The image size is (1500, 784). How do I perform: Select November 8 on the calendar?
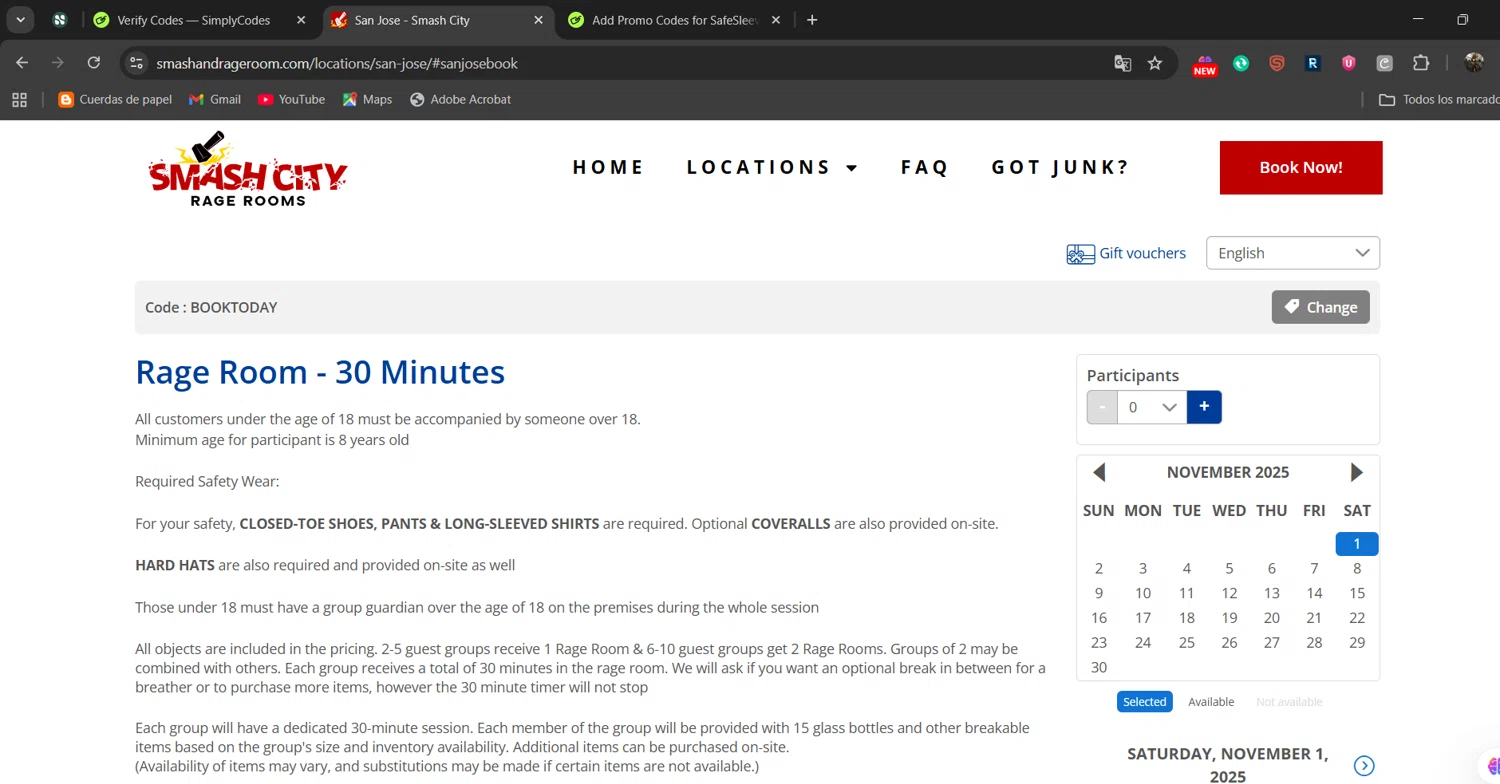coord(1357,569)
